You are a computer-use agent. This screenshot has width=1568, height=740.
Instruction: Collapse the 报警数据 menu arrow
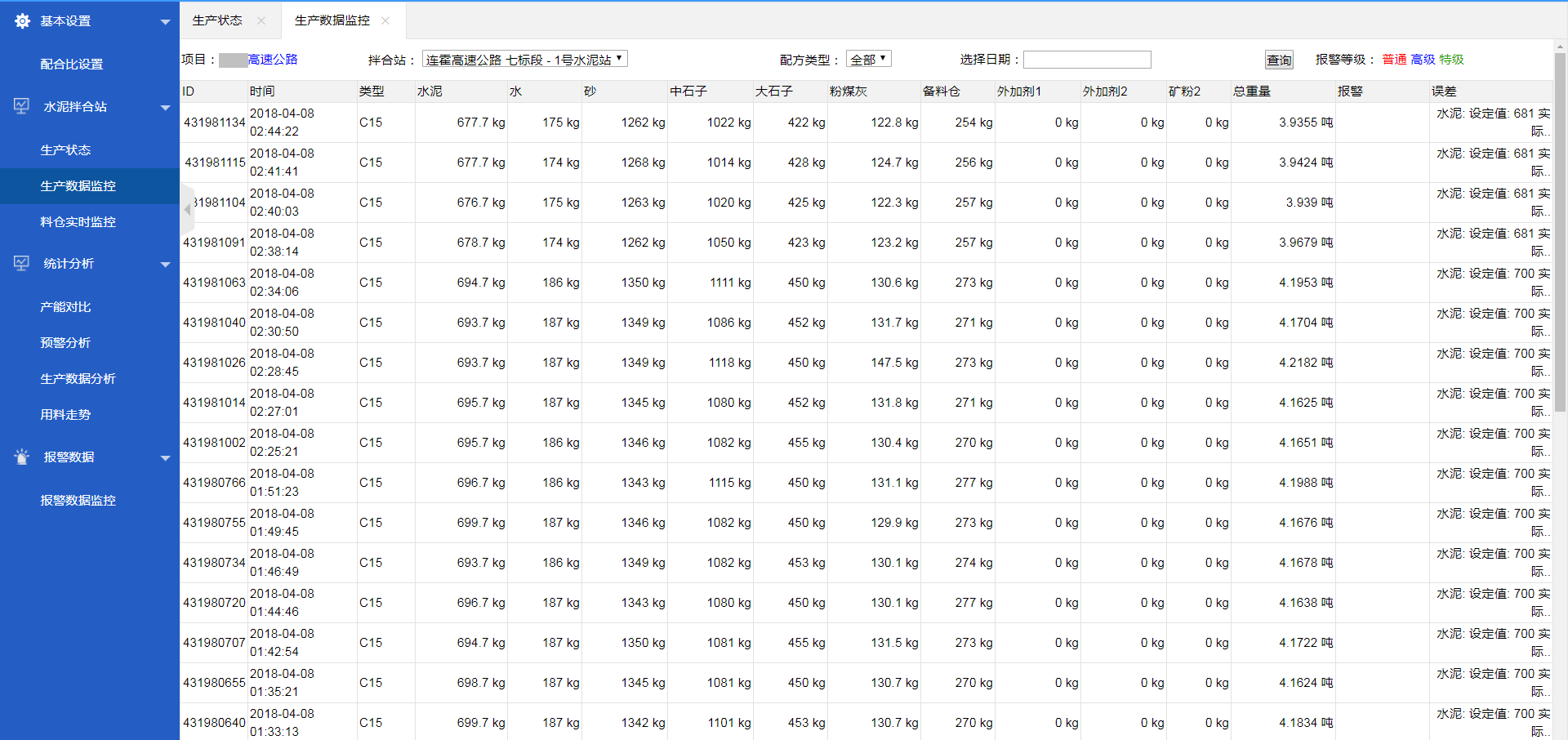(165, 458)
